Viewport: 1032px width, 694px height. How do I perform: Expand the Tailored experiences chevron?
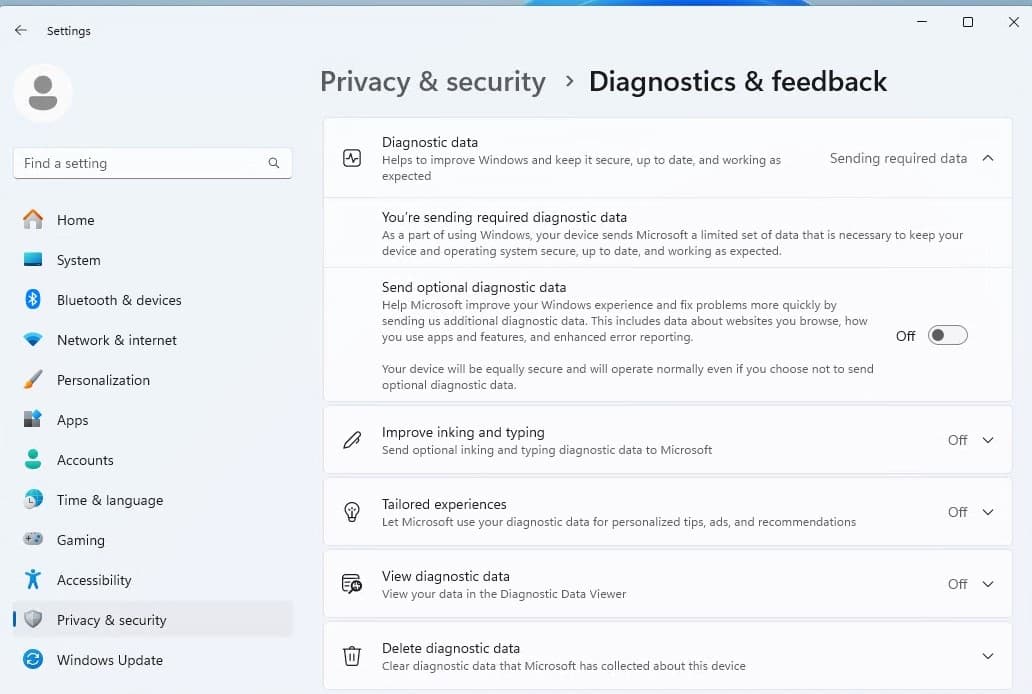(x=988, y=512)
